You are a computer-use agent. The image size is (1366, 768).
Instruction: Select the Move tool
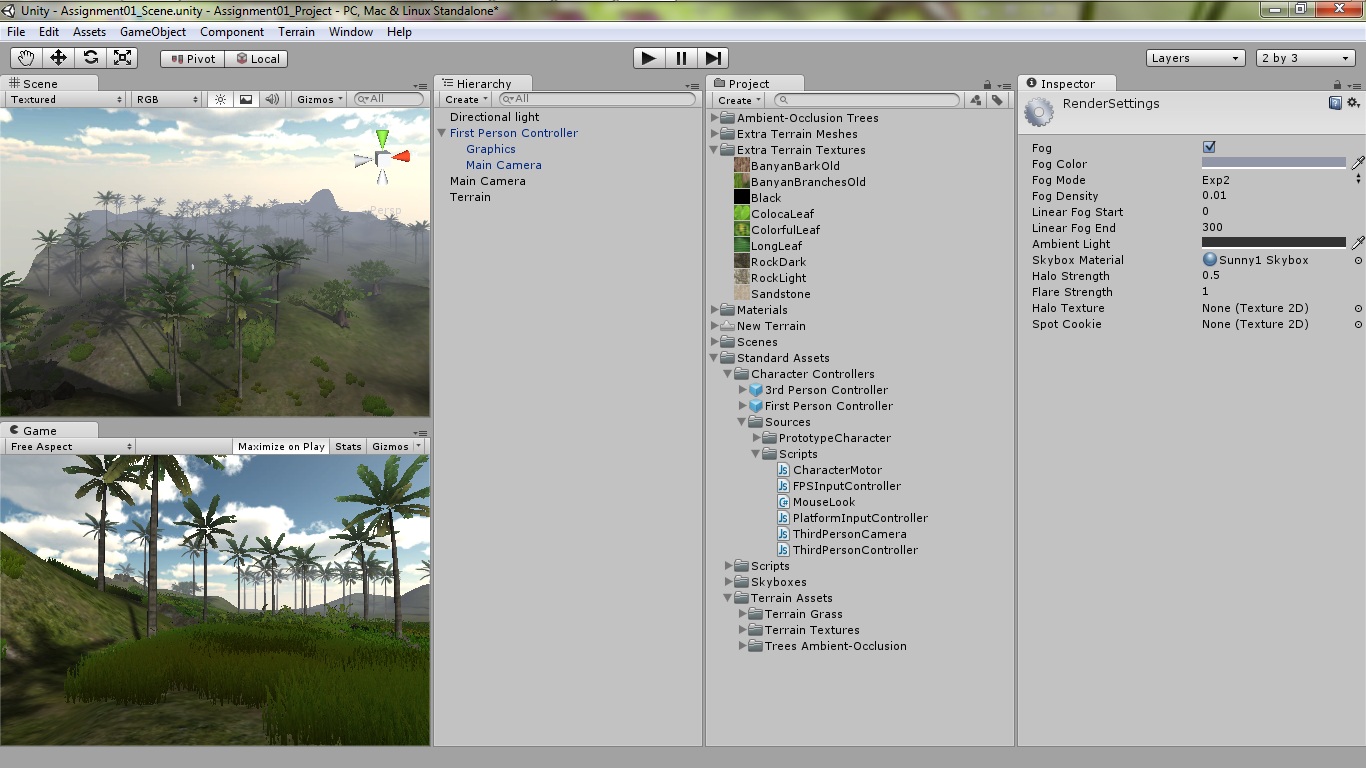(x=58, y=58)
